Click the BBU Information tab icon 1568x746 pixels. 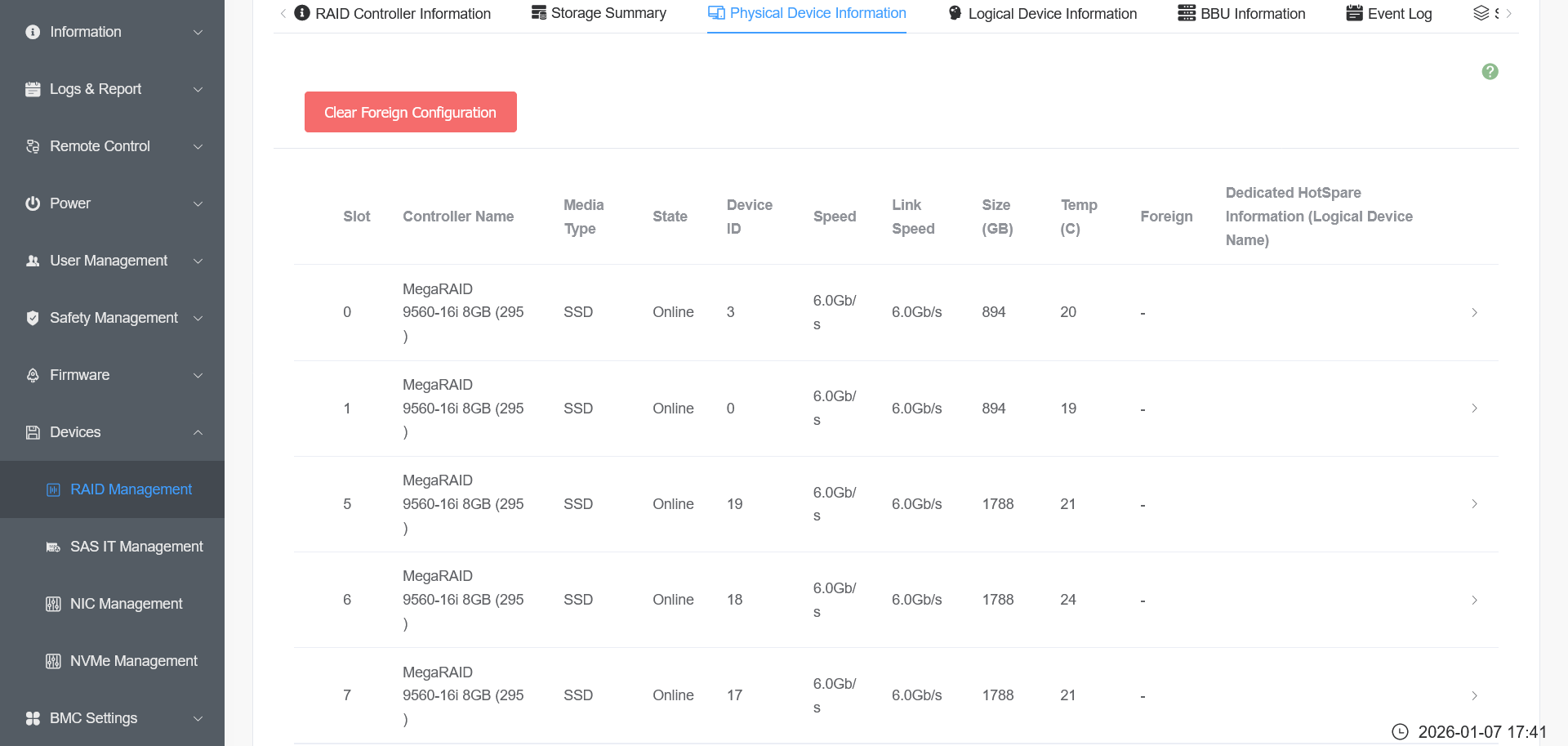coord(1187,13)
